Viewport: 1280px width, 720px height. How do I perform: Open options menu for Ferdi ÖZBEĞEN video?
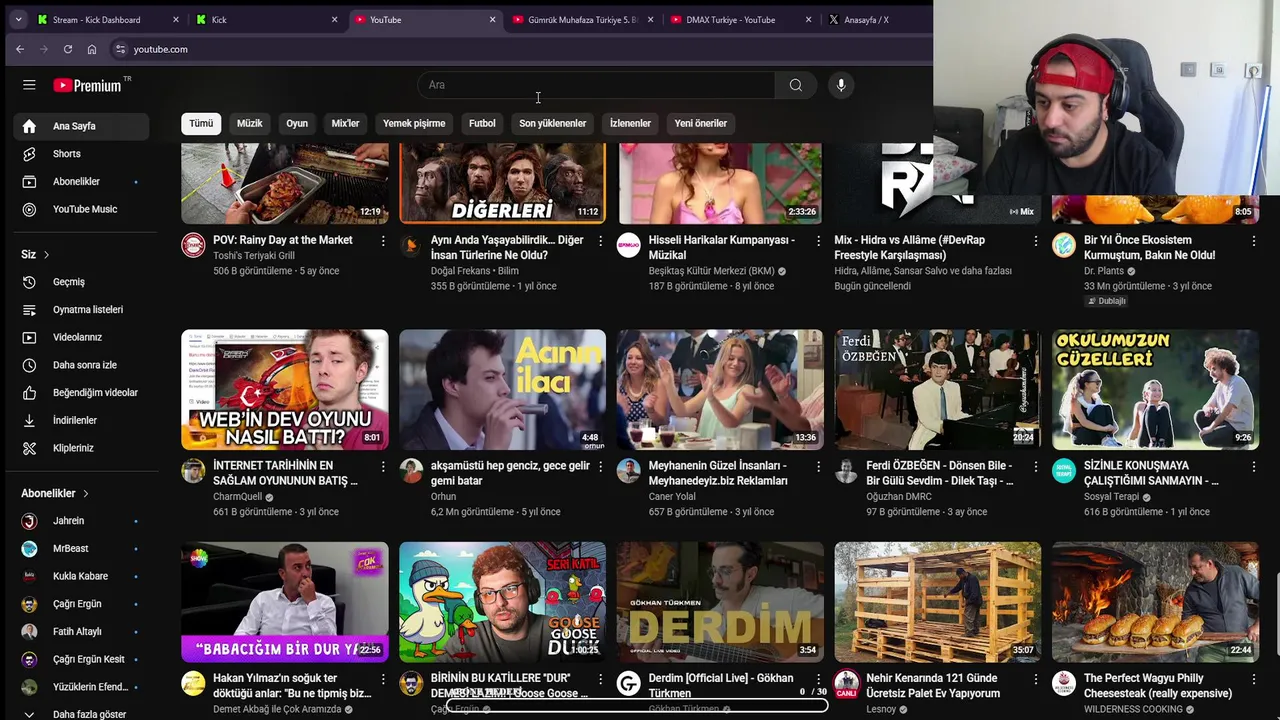coord(1036,467)
